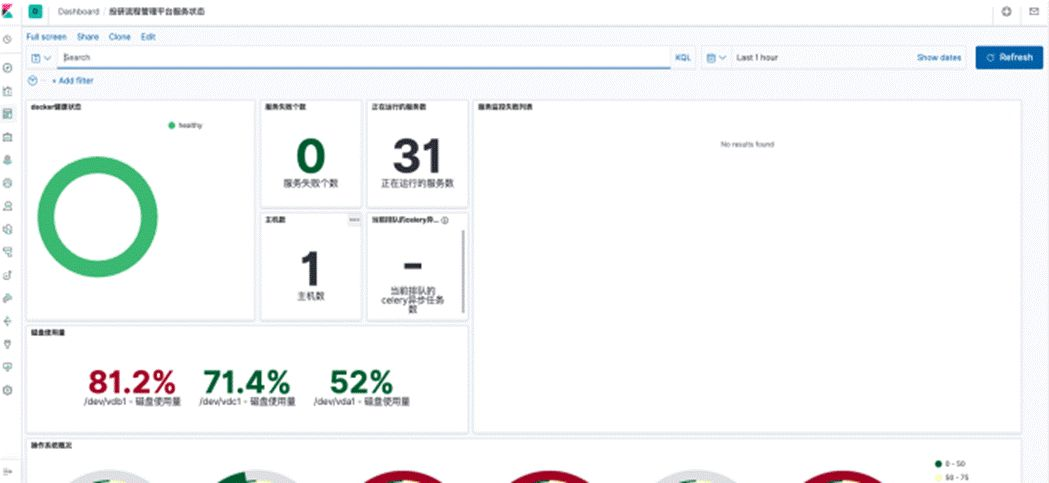Open Management via the gear sidebar icon
This screenshot has width=1049, height=483.
[x=7, y=390]
